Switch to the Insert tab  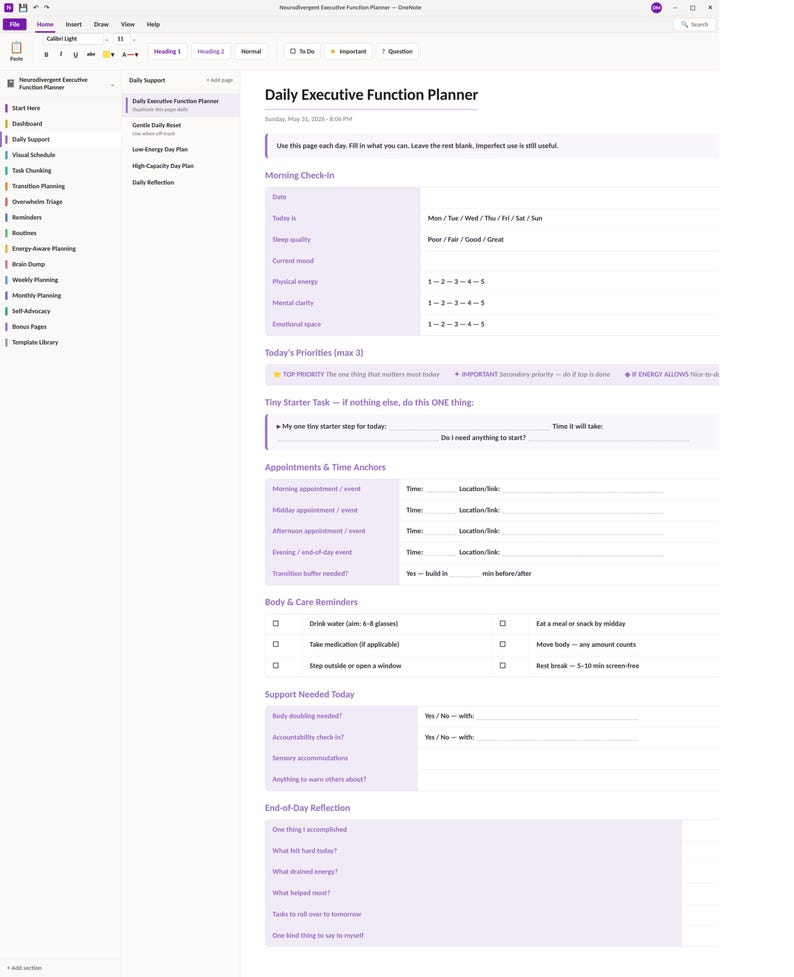tap(74, 24)
